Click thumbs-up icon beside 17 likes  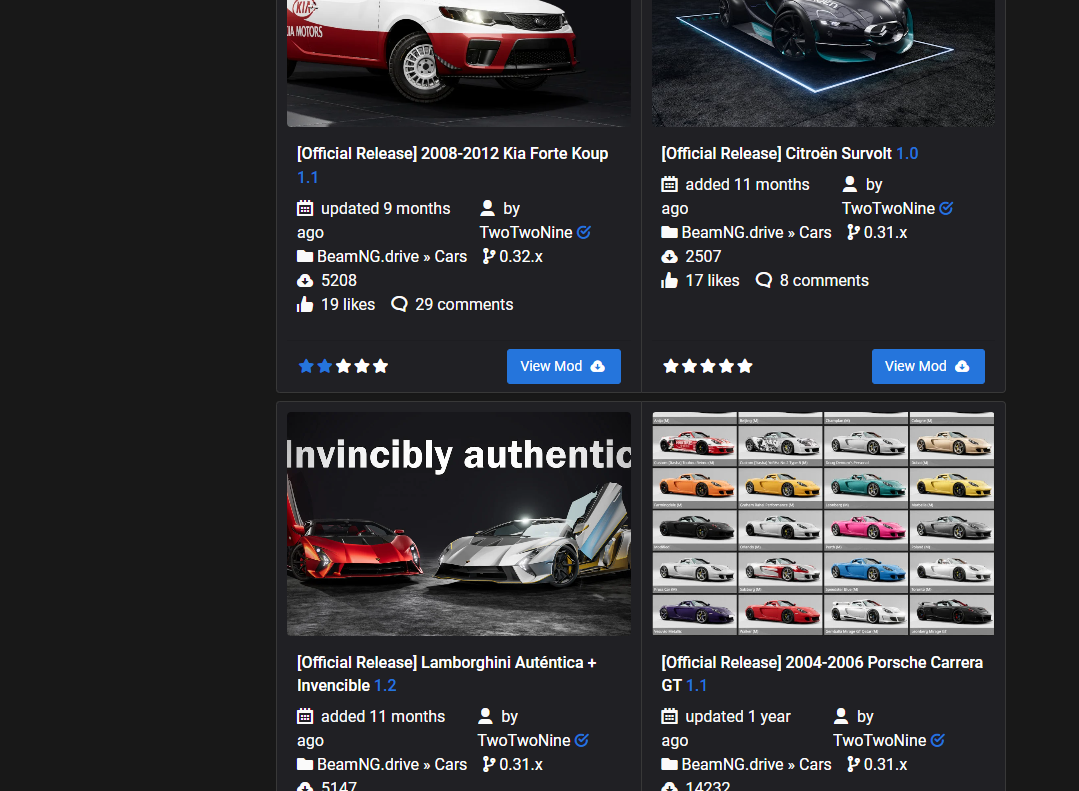pyautogui.click(x=669, y=280)
